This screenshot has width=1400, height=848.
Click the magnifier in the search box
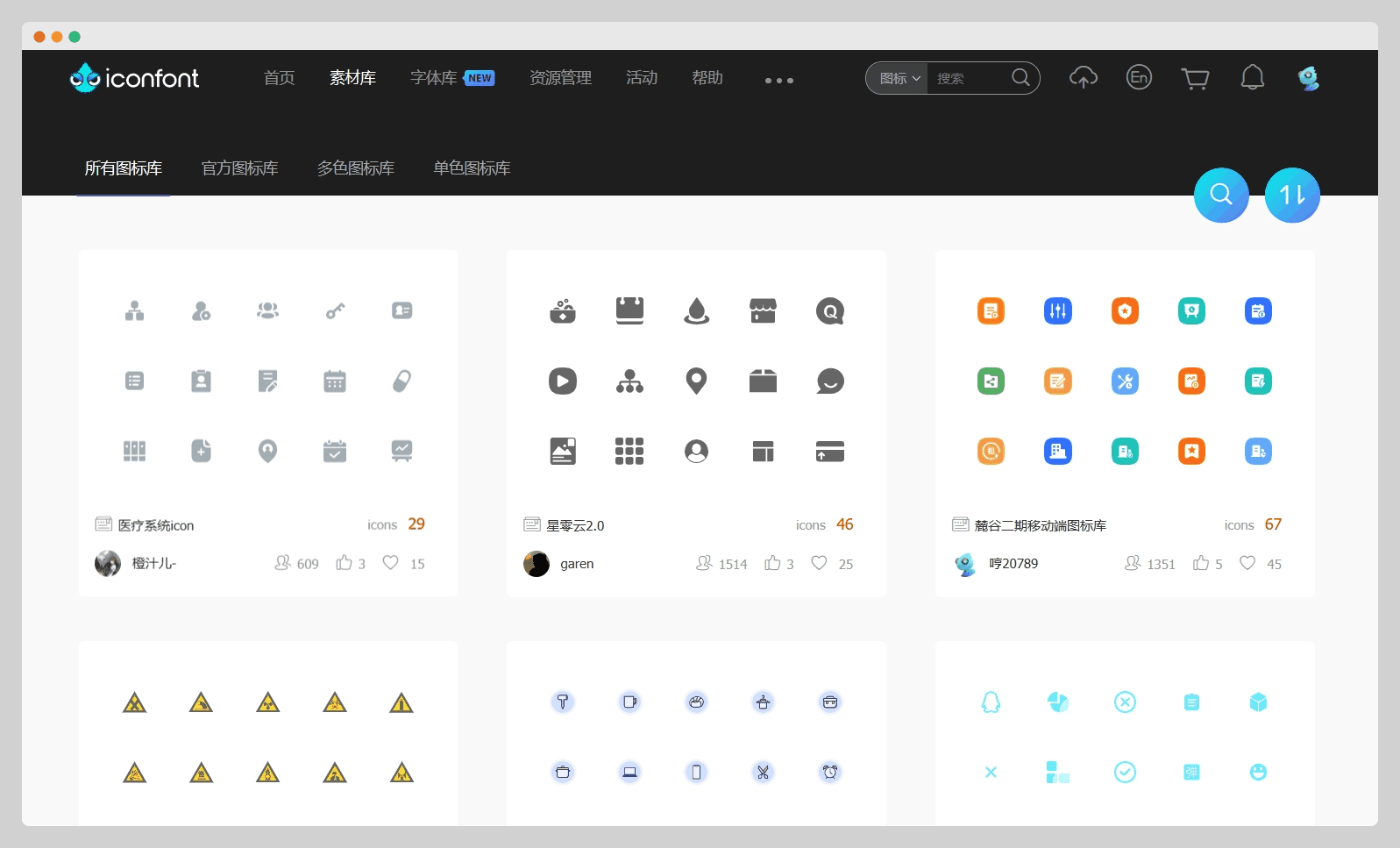[1020, 78]
